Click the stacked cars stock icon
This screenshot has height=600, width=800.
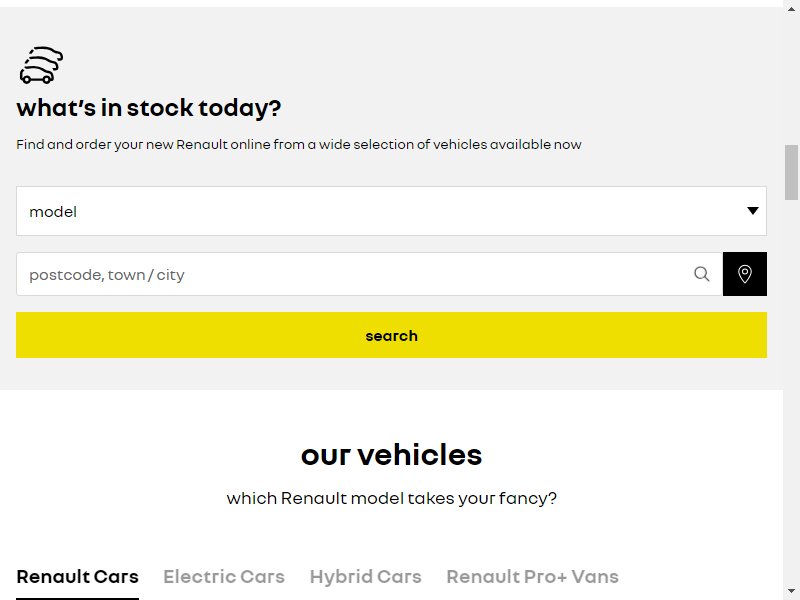pyautogui.click(x=41, y=65)
